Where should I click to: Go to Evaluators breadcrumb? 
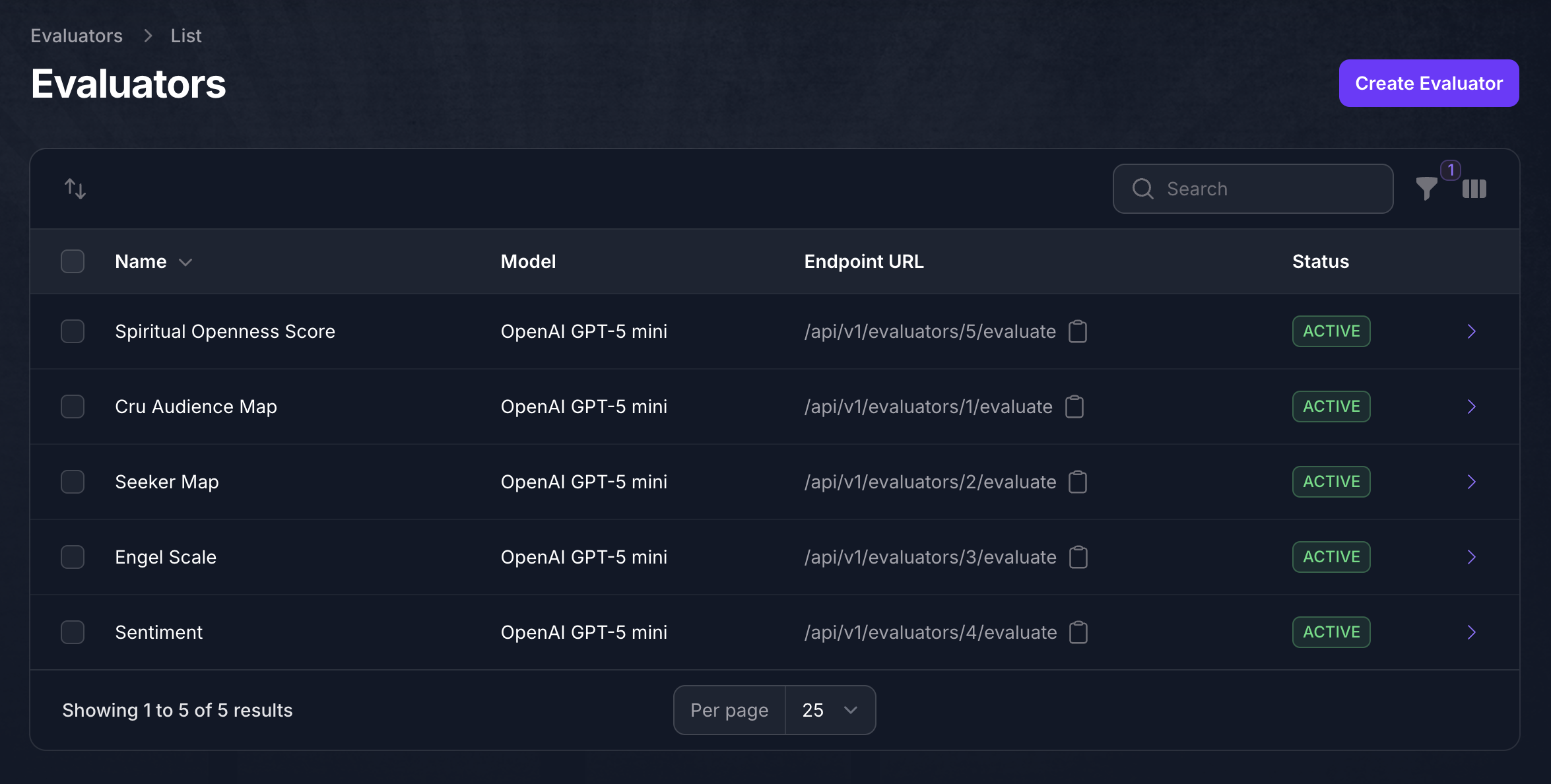pyautogui.click(x=77, y=36)
